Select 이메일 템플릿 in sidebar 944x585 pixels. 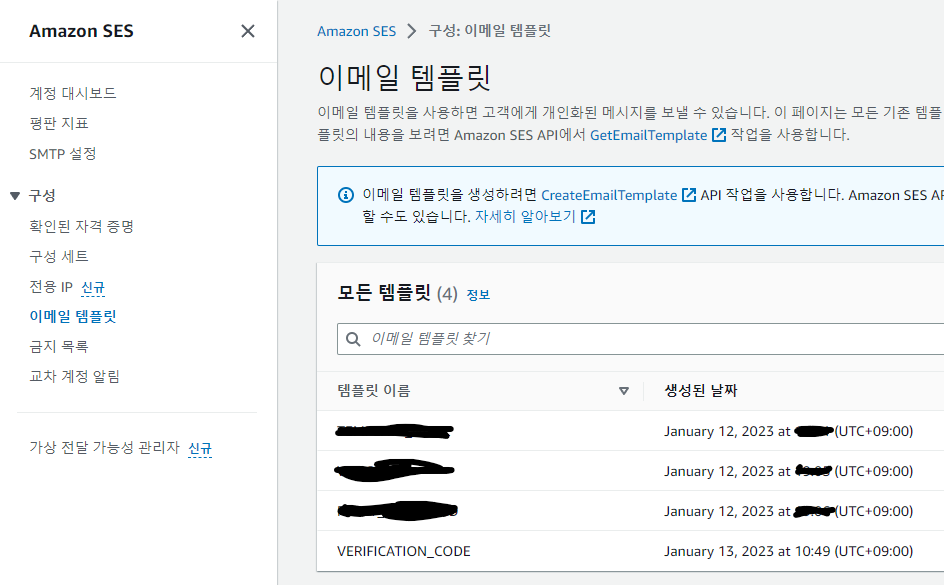[x=73, y=317]
